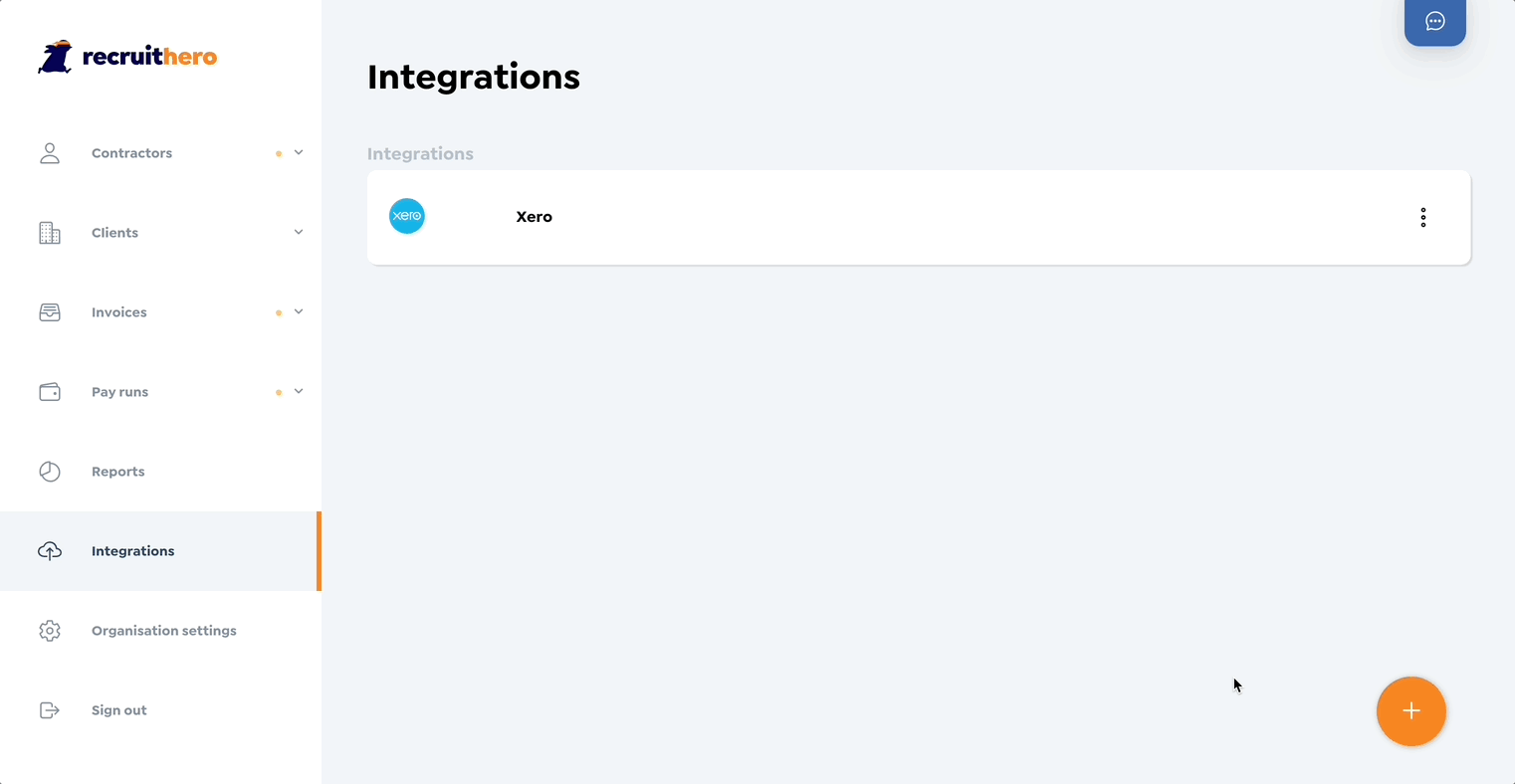Click the Clients building icon
Image resolution: width=1515 pixels, height=784 pixels.
point(50,233)
